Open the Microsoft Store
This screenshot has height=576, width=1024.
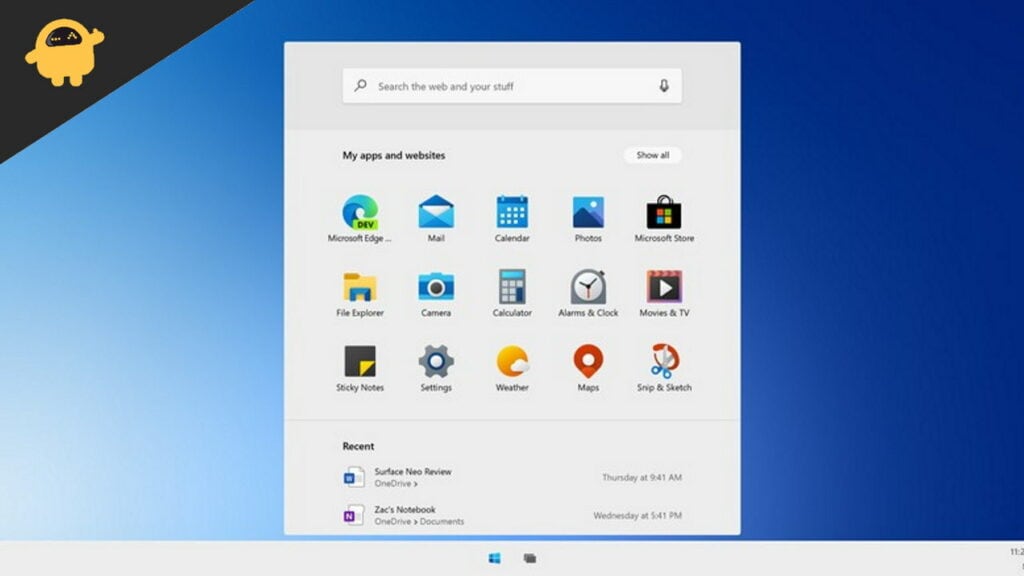663,210
